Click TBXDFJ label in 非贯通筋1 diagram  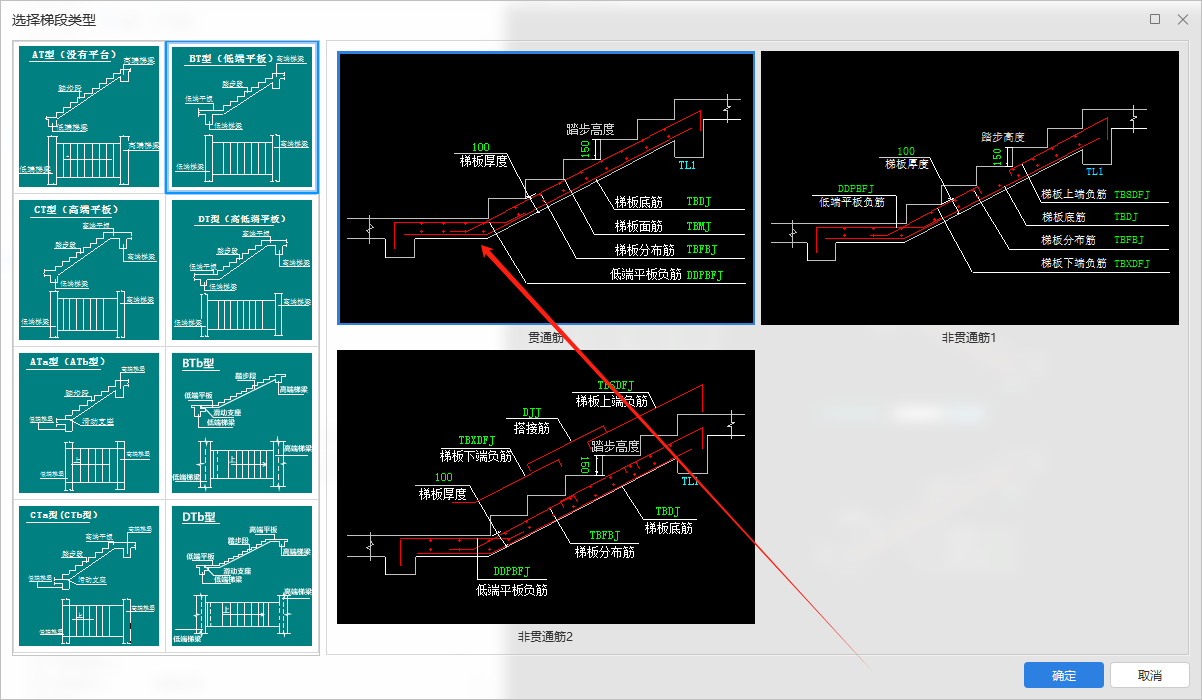tap(1132, 263)
